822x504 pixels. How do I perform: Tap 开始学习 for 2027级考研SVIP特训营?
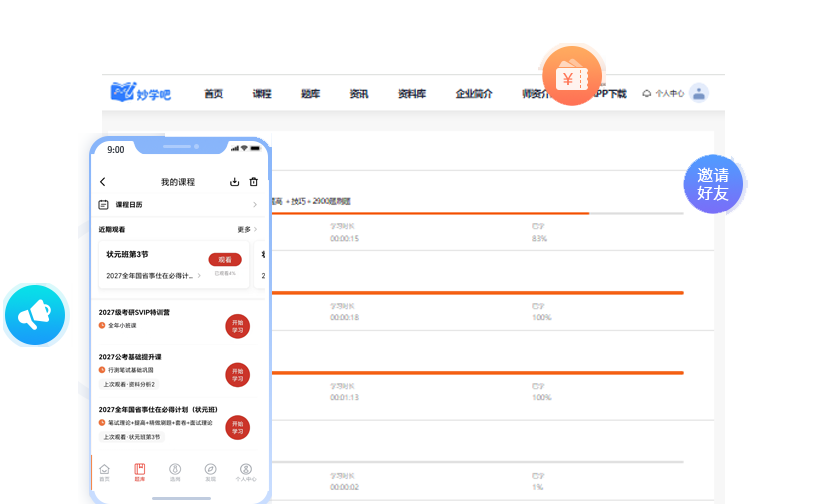[237, 326]
